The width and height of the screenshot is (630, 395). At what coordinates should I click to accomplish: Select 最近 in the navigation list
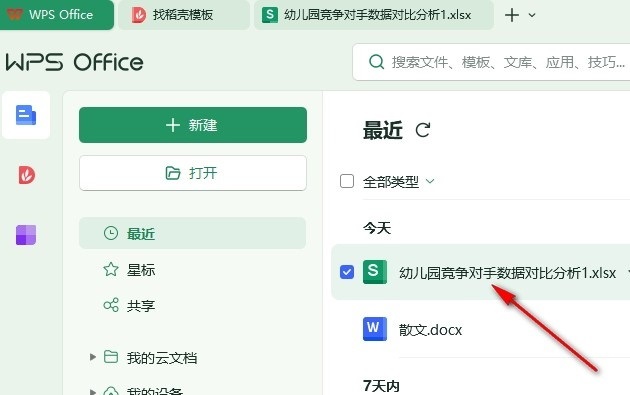click(x=192, y=233)
